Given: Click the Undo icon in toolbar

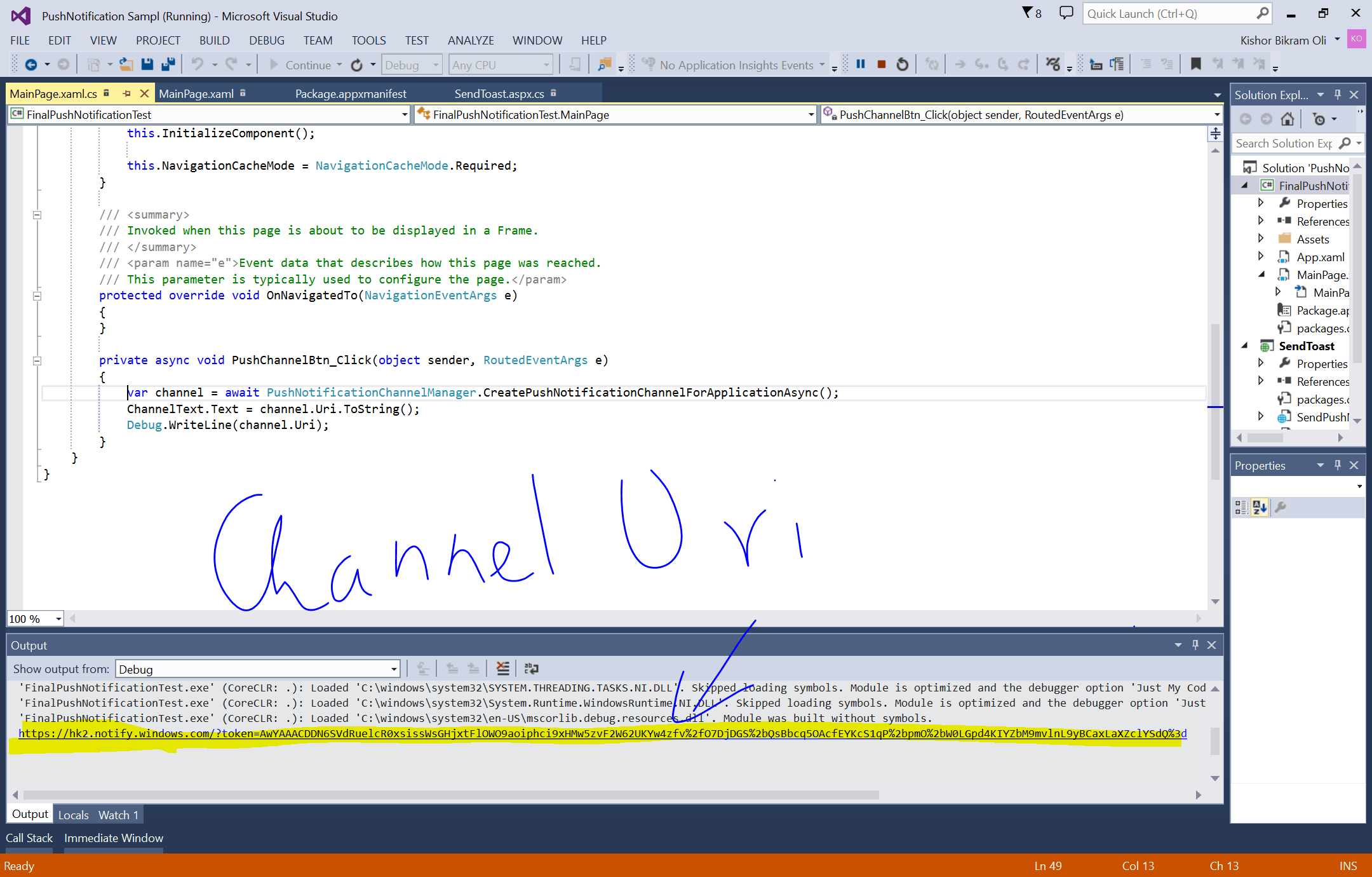Looking at the screenshot, I should (198, 64).
